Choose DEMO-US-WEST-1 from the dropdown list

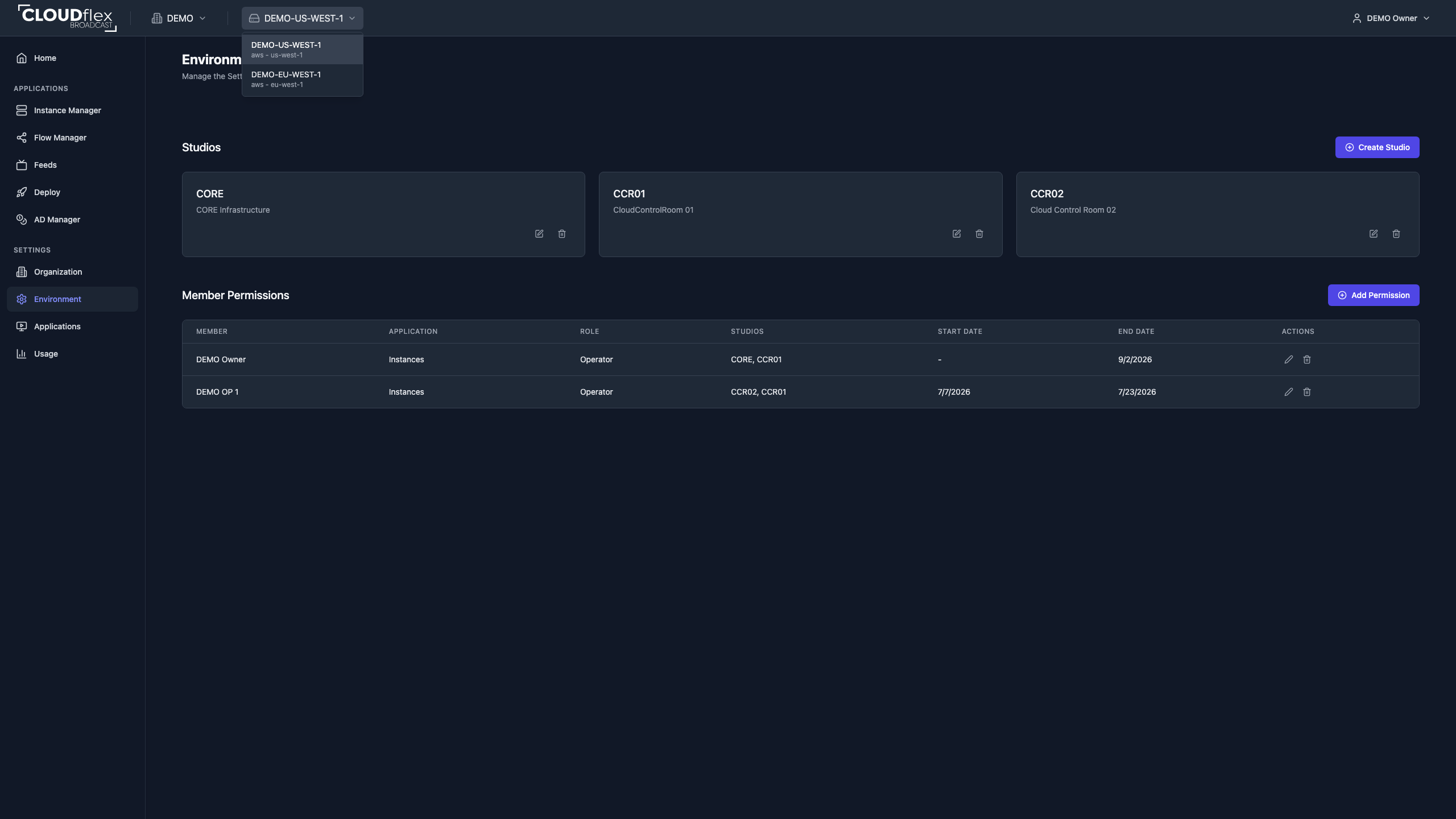point(302,49)
